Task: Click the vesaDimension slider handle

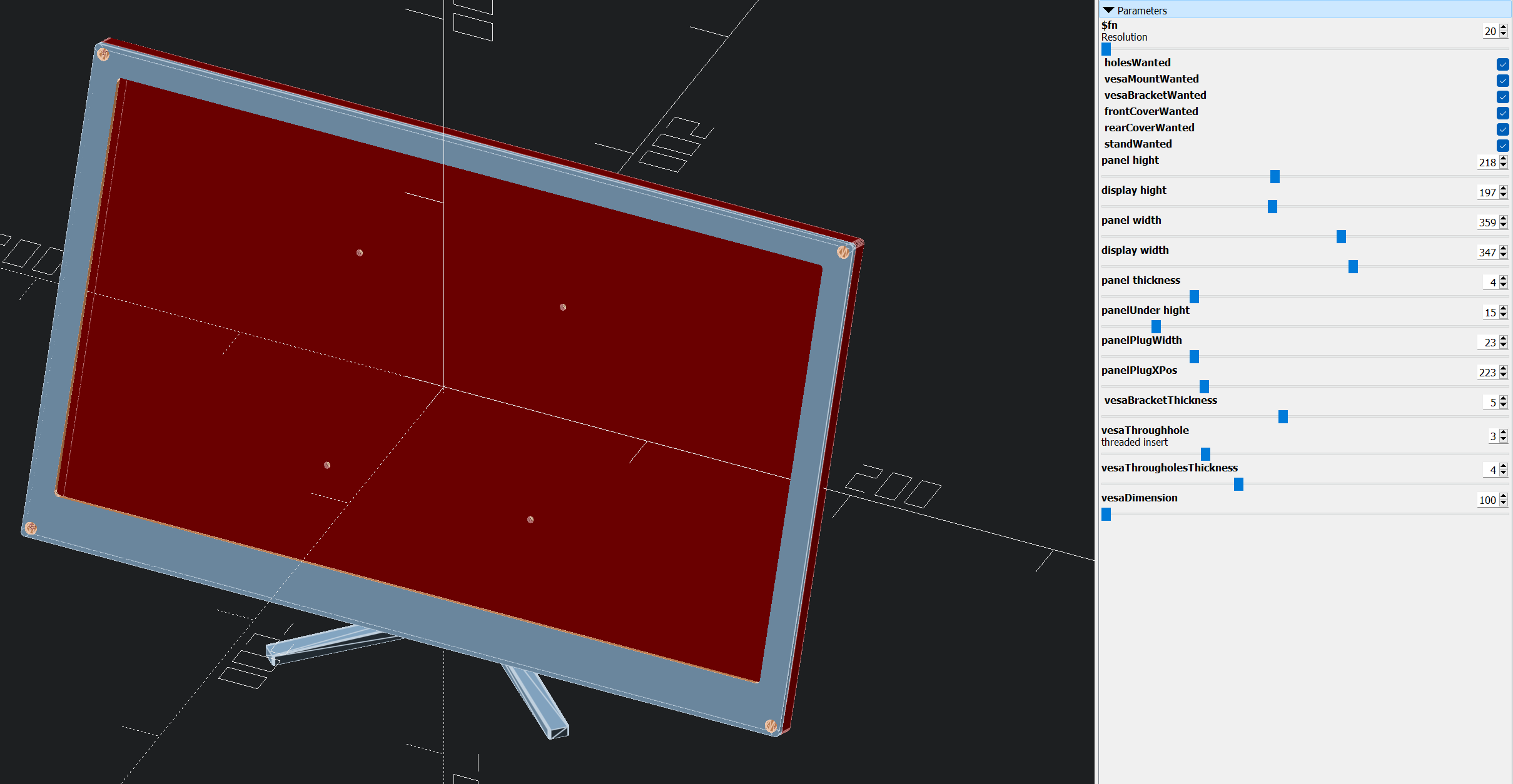Action: [1106, 515]
